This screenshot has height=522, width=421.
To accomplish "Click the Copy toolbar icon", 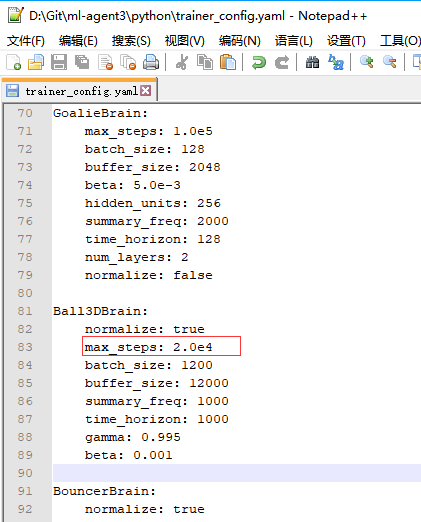I will [205, 62].
